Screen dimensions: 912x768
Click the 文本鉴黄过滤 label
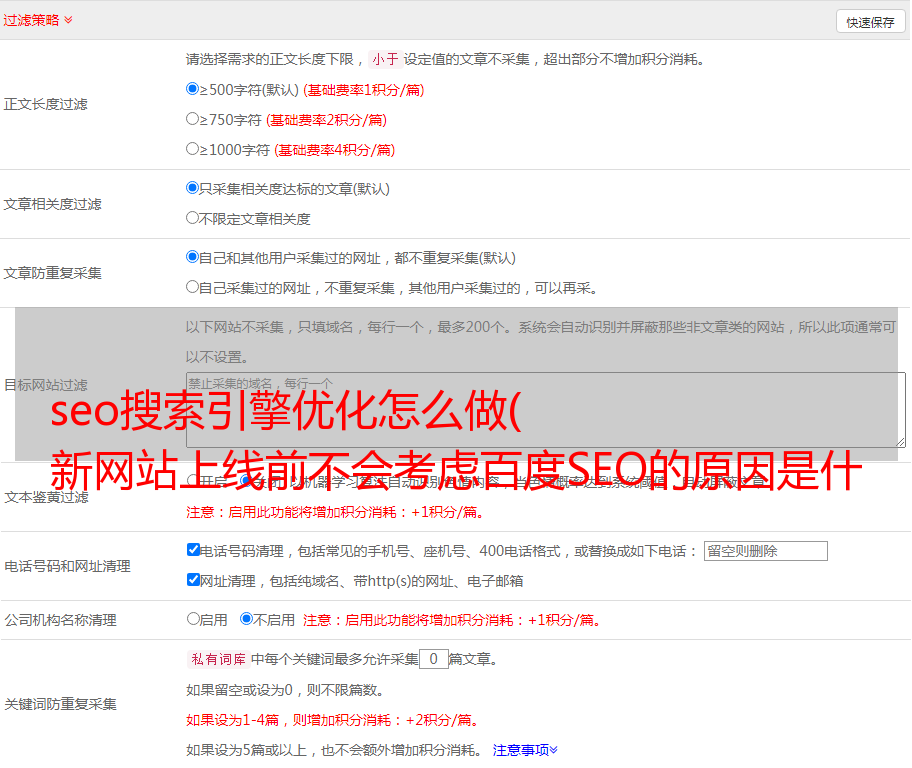point(47,497)
